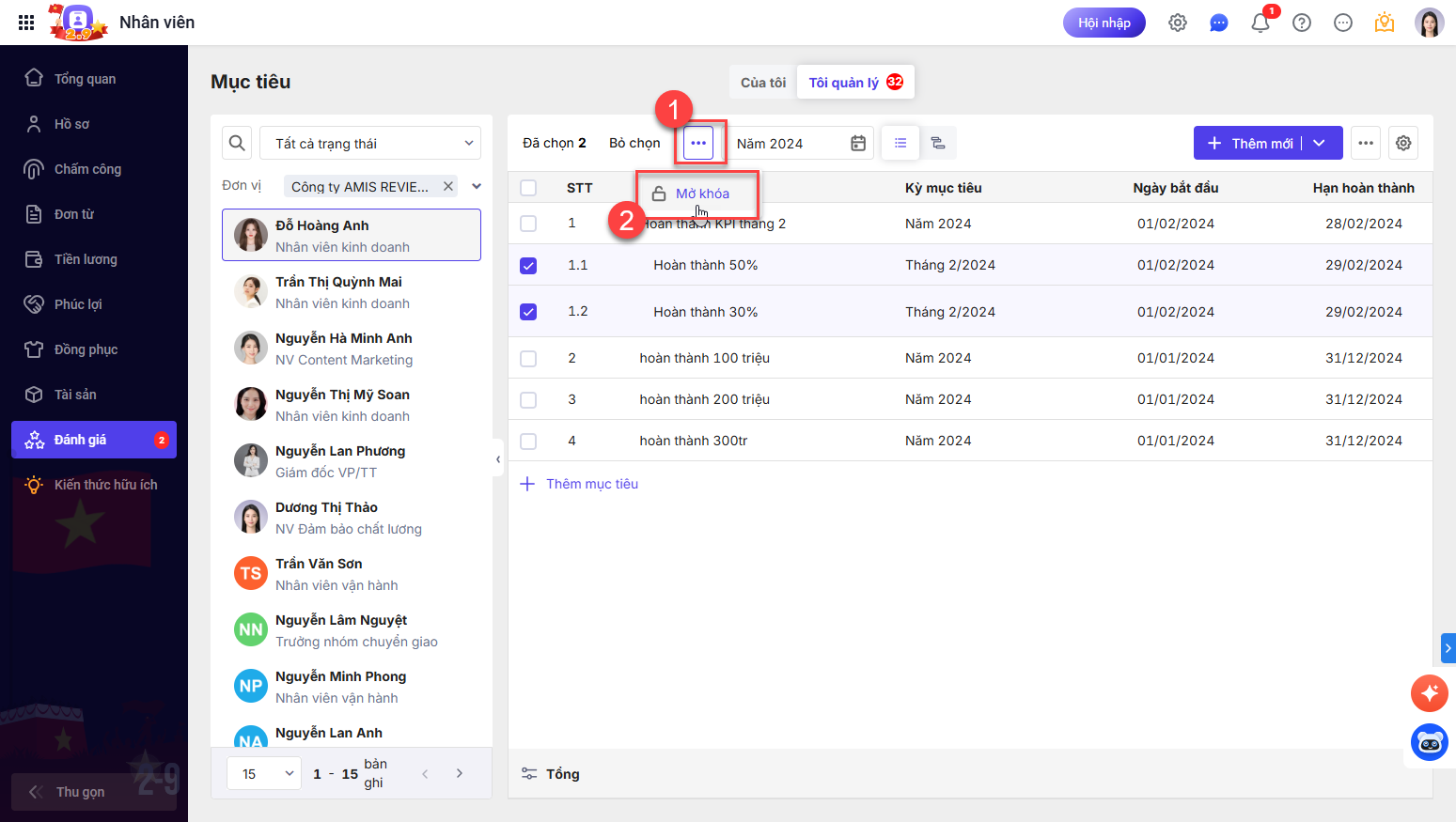Open the chat messages icon
Viewport: 1456px width, 822px height.
click(1218, 23)
